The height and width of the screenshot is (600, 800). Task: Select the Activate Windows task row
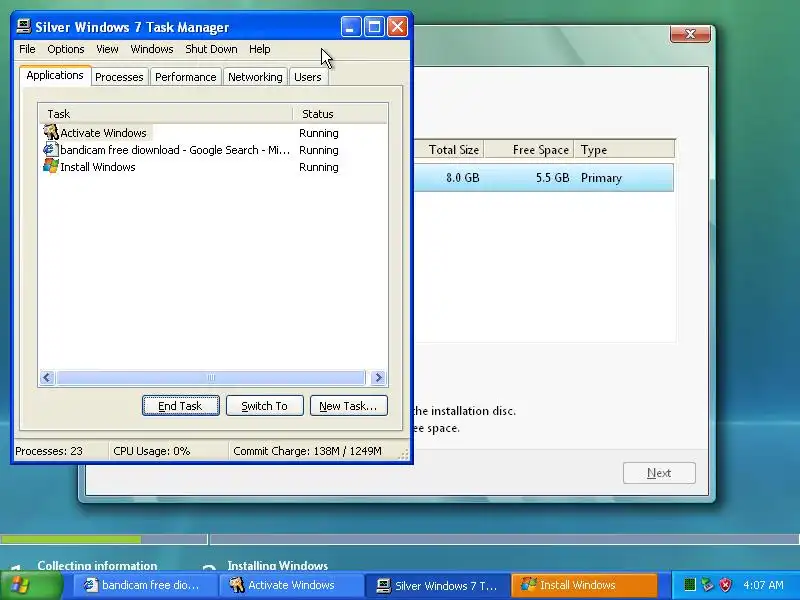click(x=213, y=133)
